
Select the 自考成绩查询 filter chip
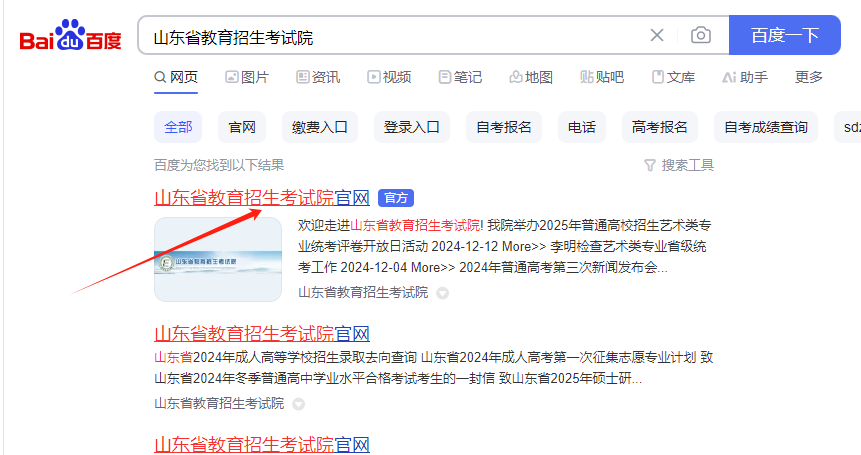coord(766,127)
